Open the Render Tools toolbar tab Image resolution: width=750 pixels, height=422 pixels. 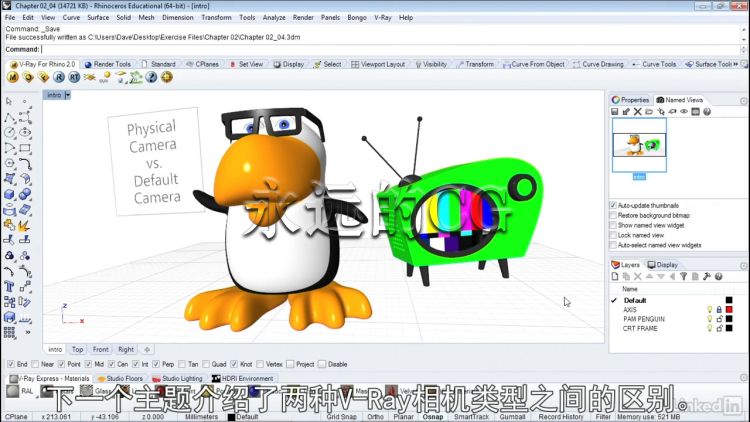click(x=108, y=64)
